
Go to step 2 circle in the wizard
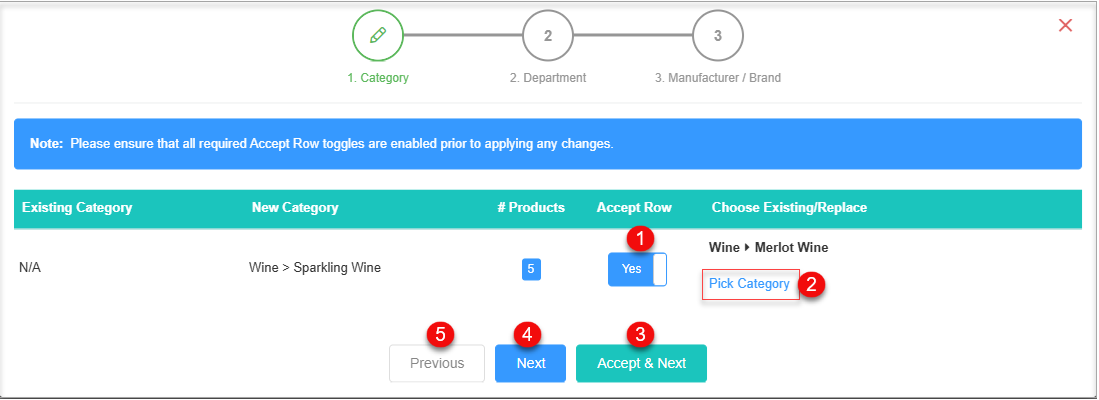coord(548,36)
